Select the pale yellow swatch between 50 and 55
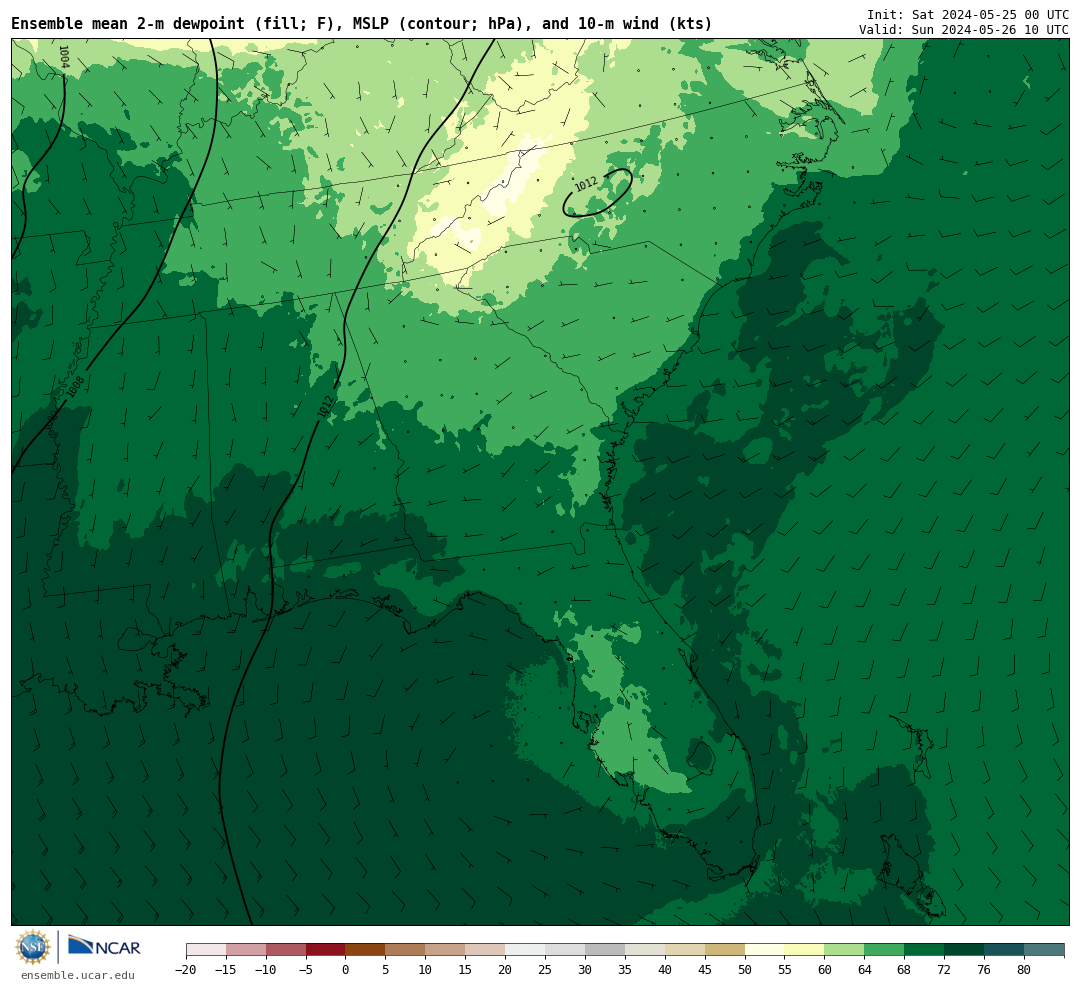 (765, 950)
